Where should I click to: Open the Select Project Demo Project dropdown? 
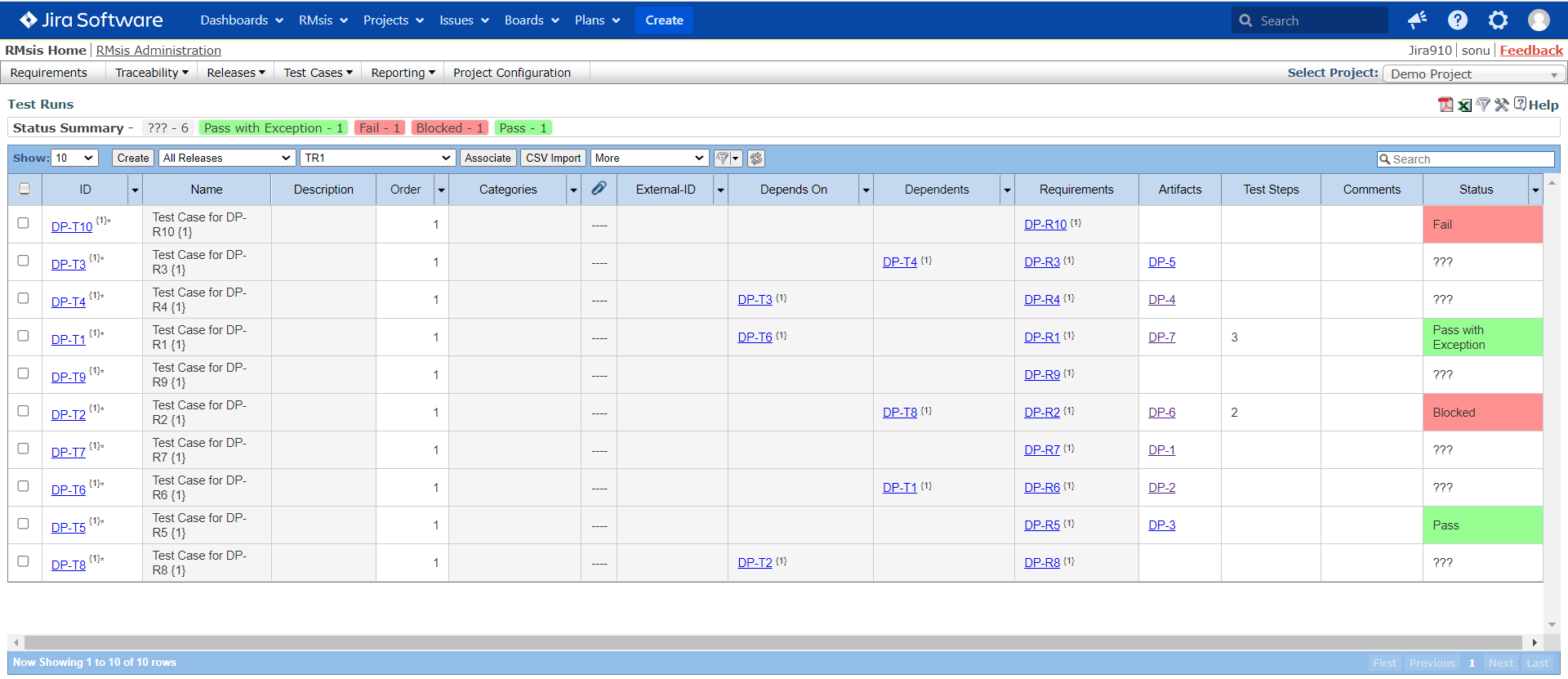coord(1474,74)
